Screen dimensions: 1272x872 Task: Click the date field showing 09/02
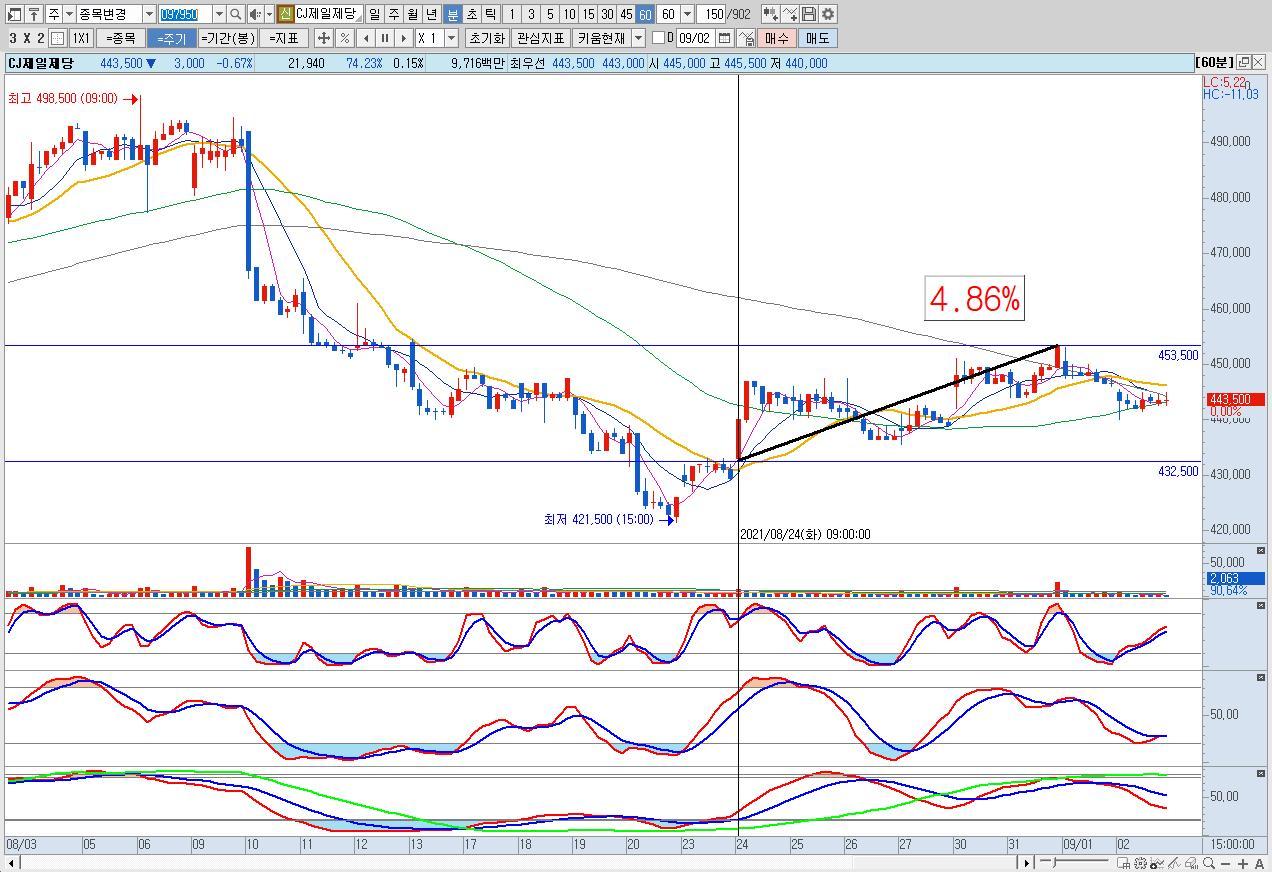click(695, 38)
